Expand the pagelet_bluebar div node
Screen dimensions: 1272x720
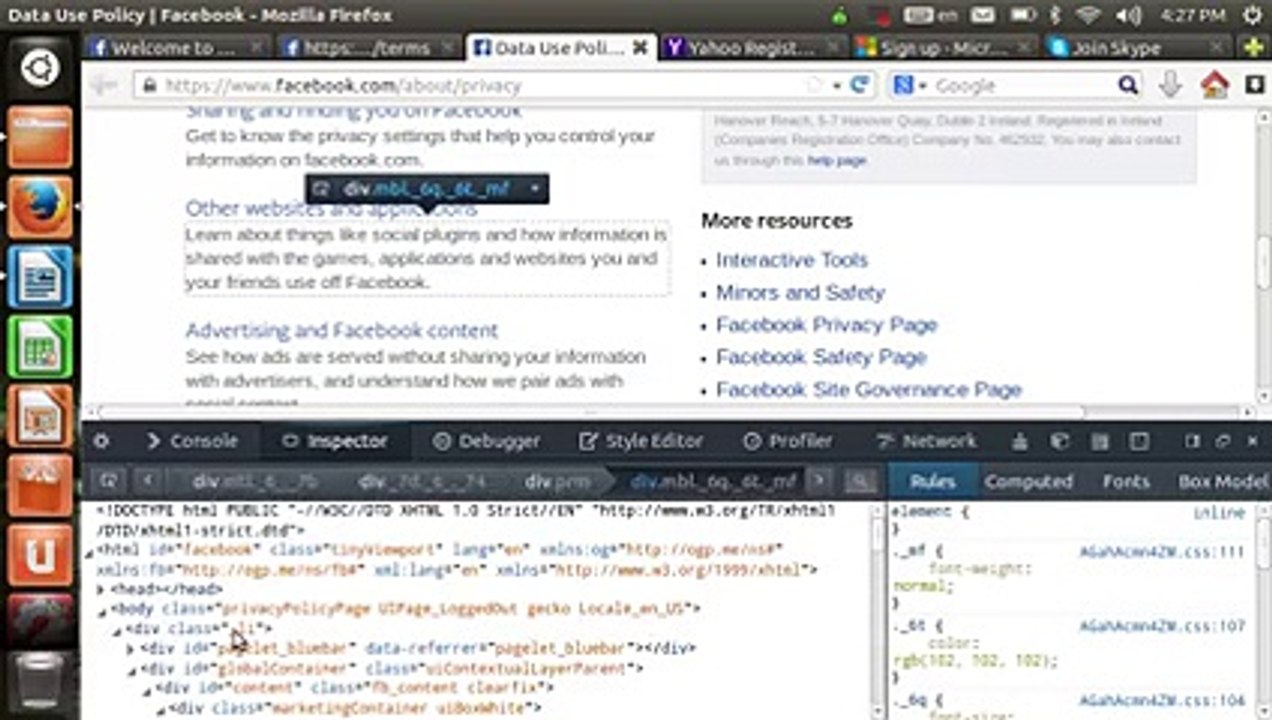click(x=130, y=648)
